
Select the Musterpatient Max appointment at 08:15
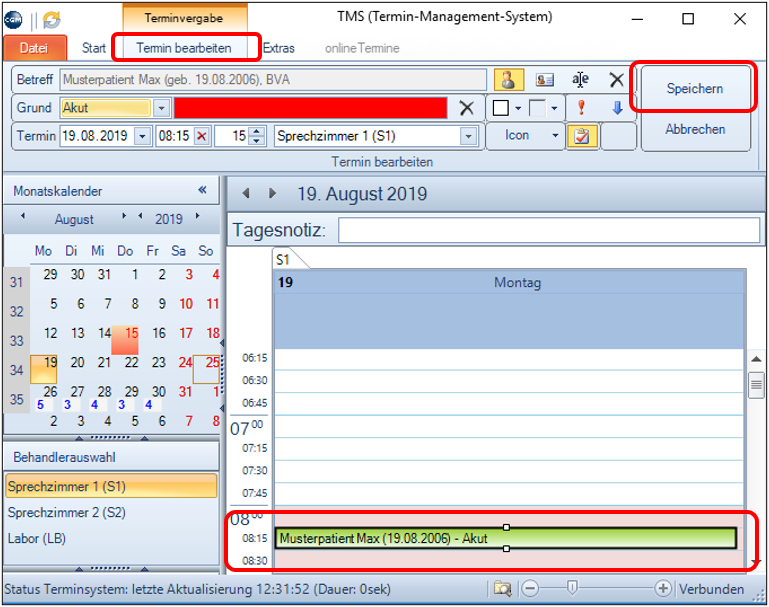505,538
